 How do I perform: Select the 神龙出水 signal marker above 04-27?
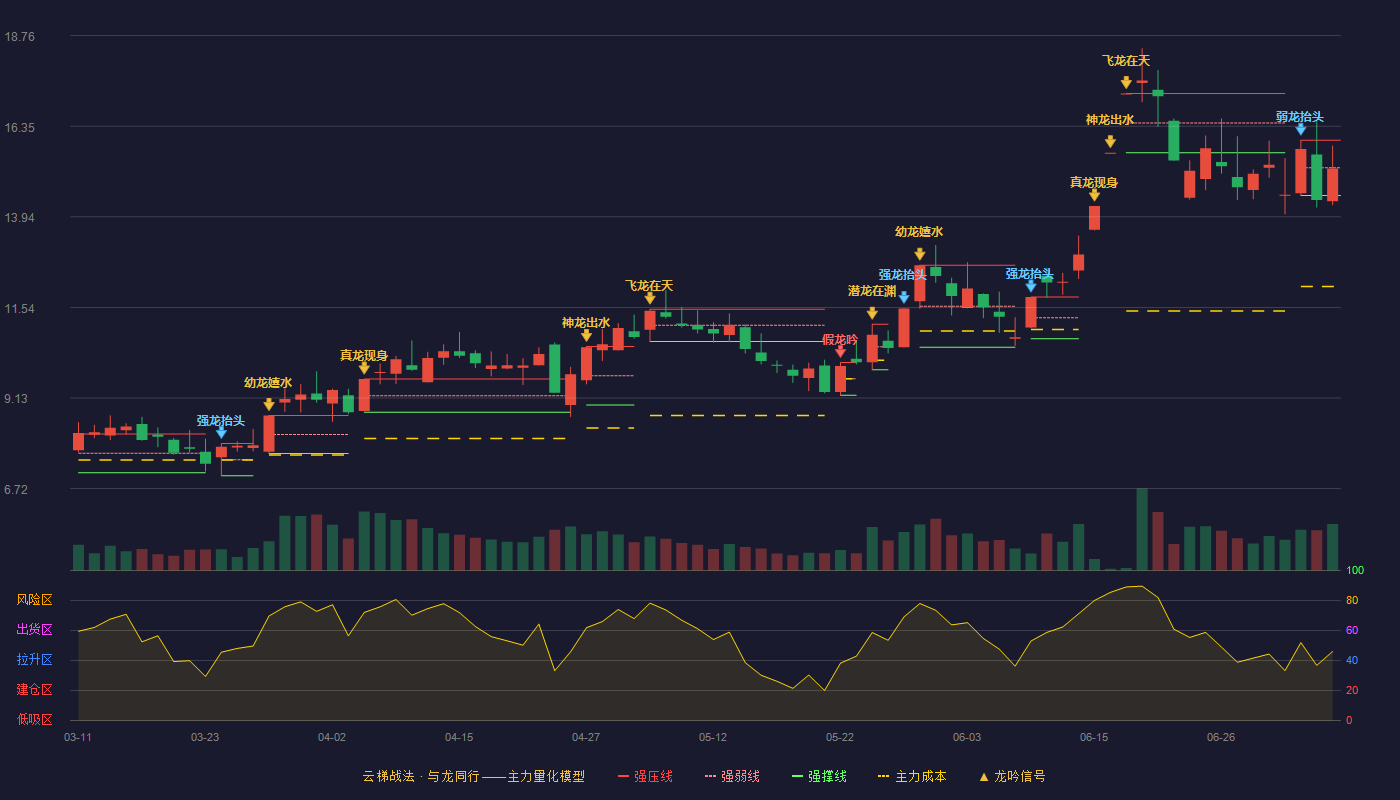coord(586,335)
